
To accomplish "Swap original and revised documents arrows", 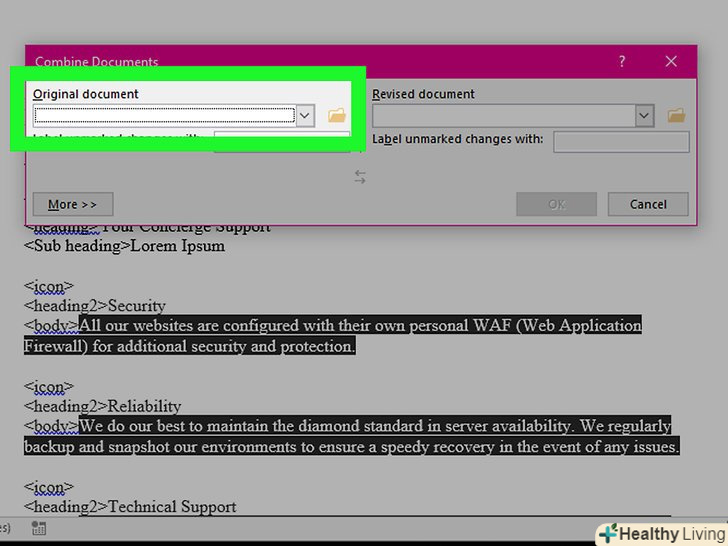I will tap(360, 176).
